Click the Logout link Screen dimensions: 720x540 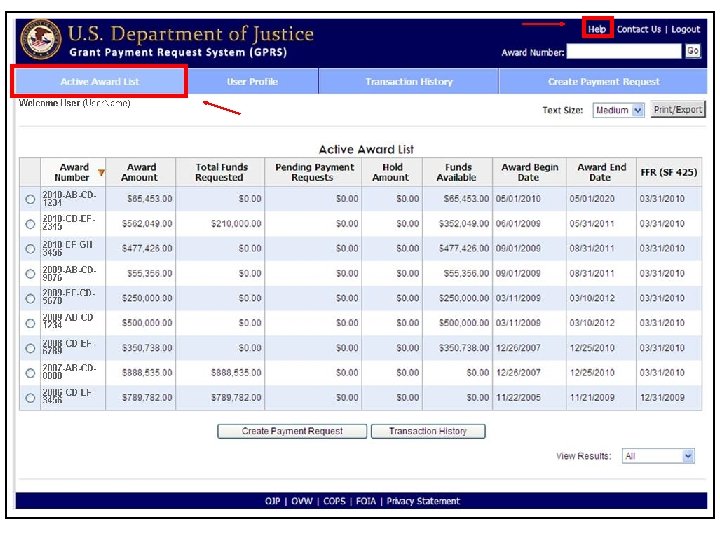click(x=686, y=29)
